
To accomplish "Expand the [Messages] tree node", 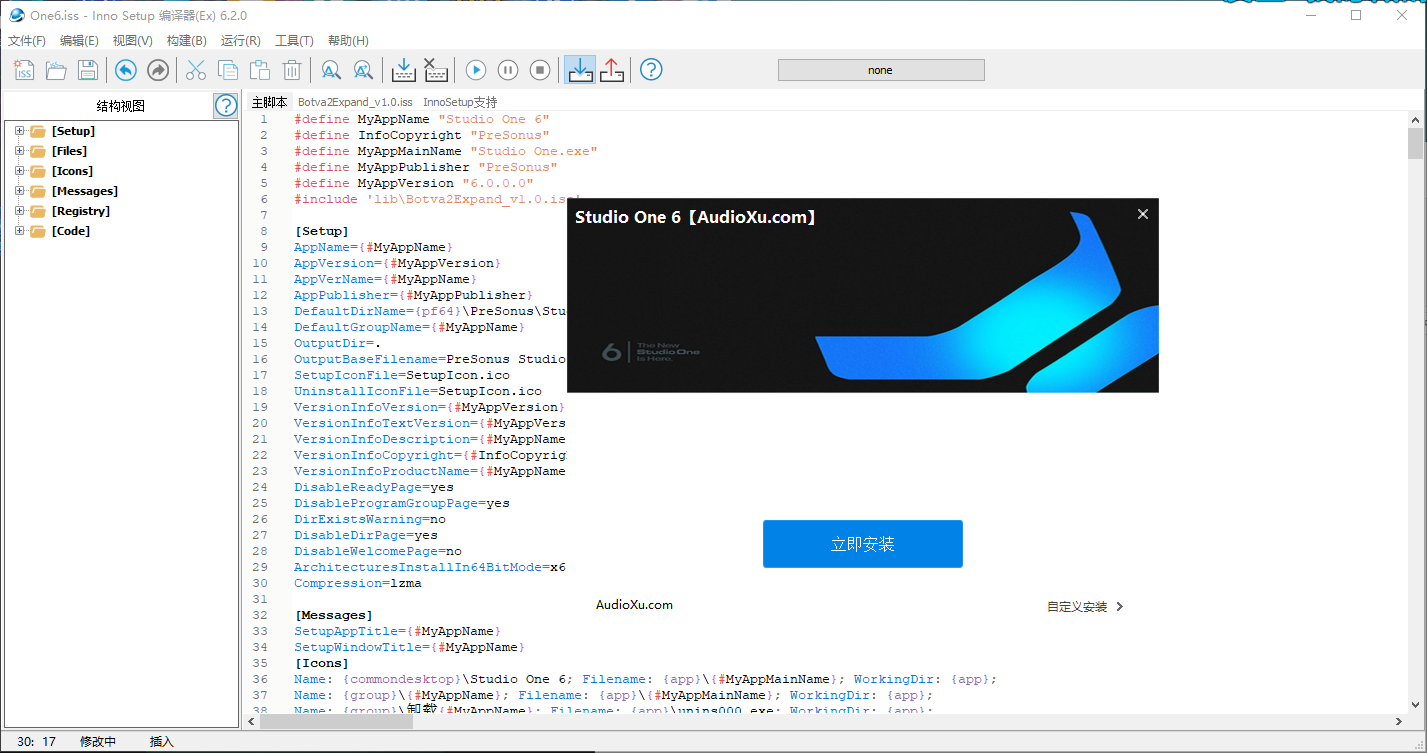I will tap(19, 191).
